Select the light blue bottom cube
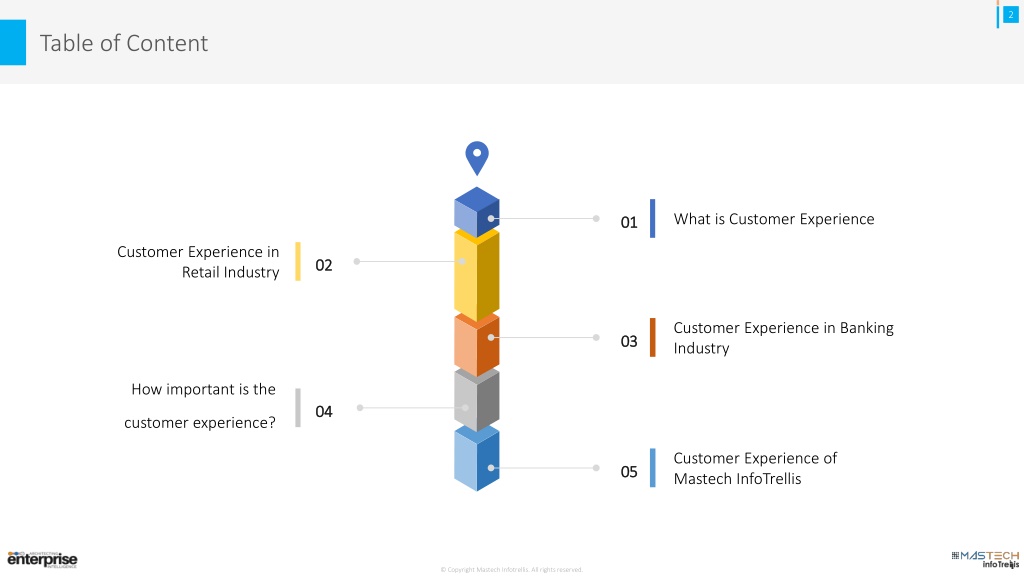1024x576 pixels. pos(477,458)
